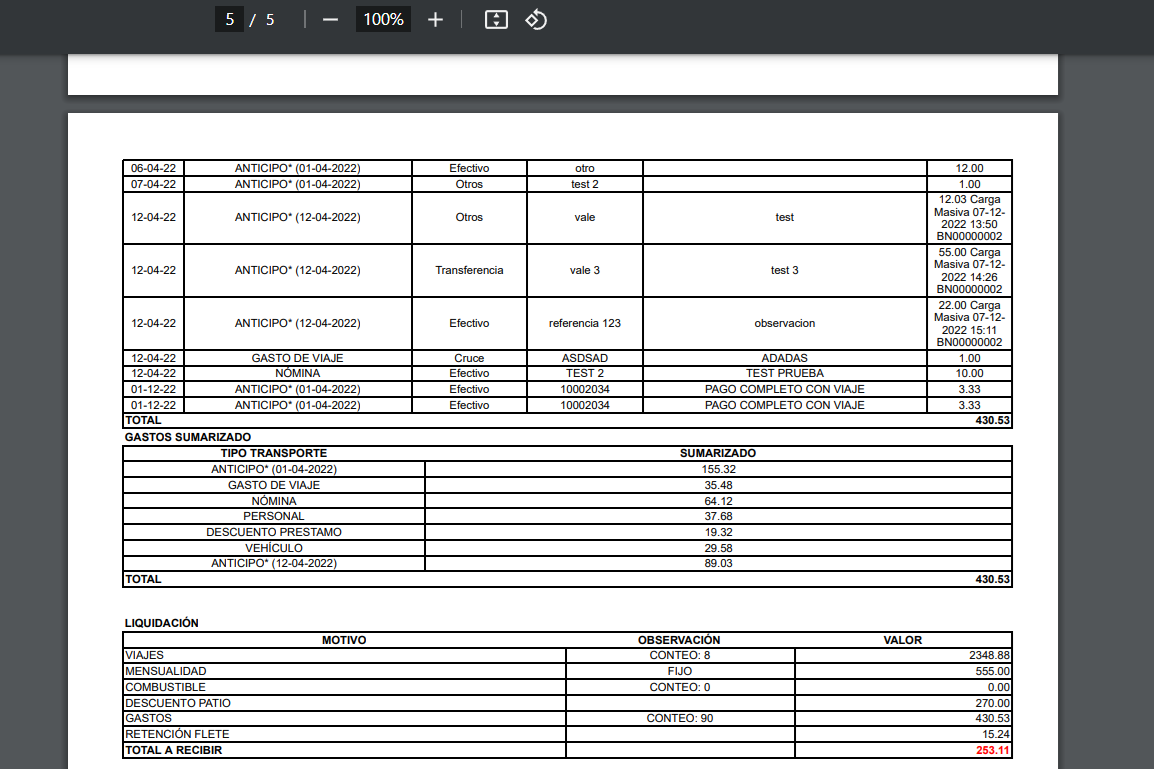The width and height of the screenshot is (1154, 769).
Task: Click the zoom in plus button
Action: (435, 20)
